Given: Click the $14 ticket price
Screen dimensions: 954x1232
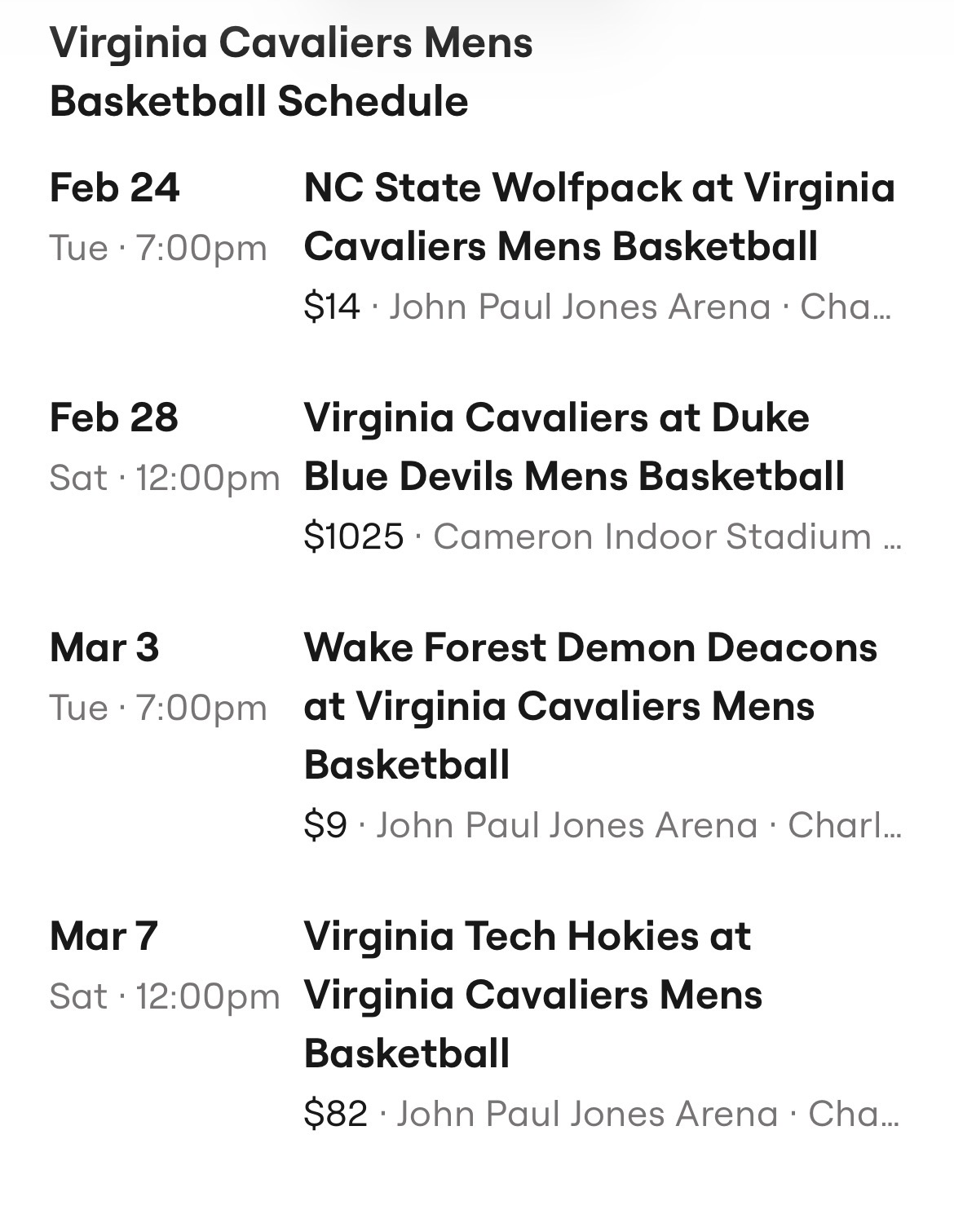Looking at the screenshot, I should point(331,307).
